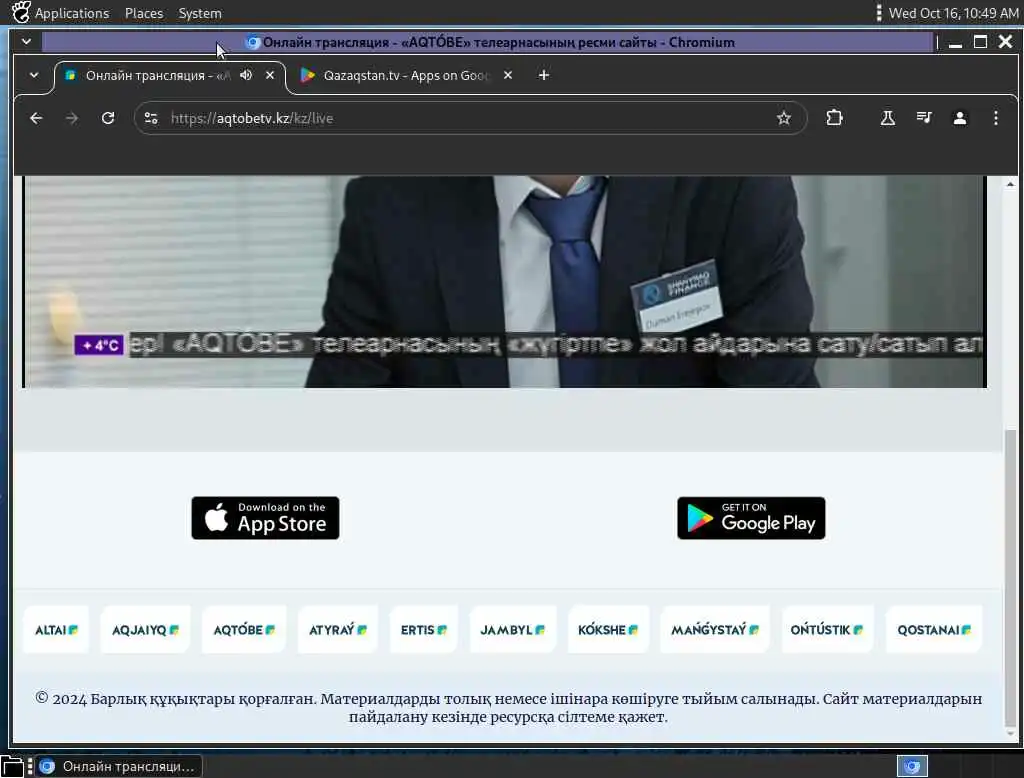View site information icon in address bar
The height and width of the screenshot is (778, 1024).
pyautogui.click(x=151, y=118)
